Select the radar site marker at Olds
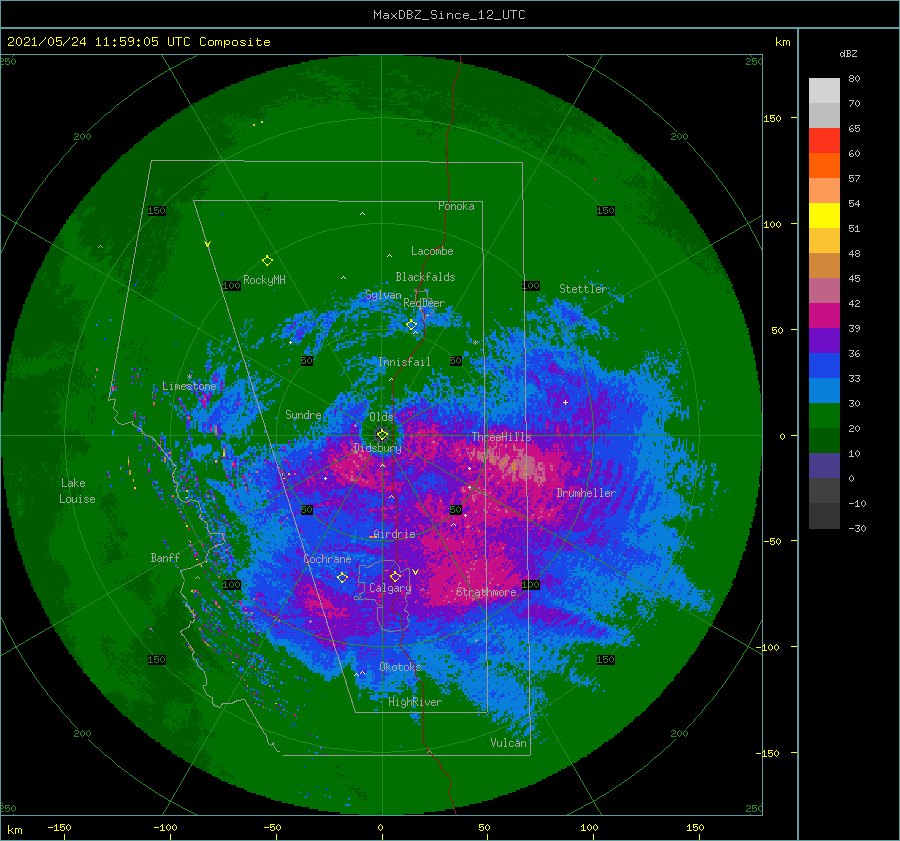The image size is (900, 841). pos(382,435)
